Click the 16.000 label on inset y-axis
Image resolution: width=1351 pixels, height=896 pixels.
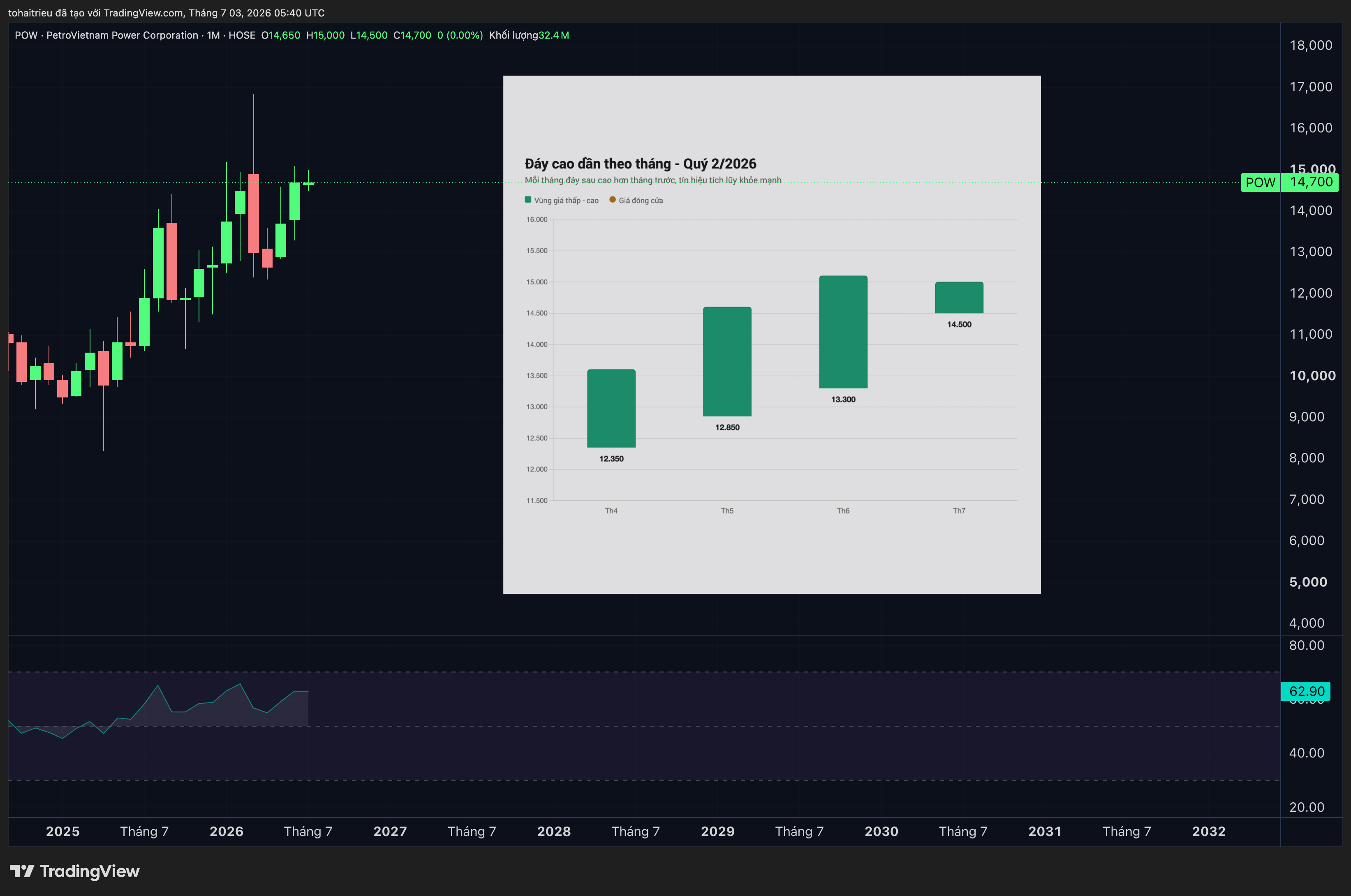[x=537, y=219]
